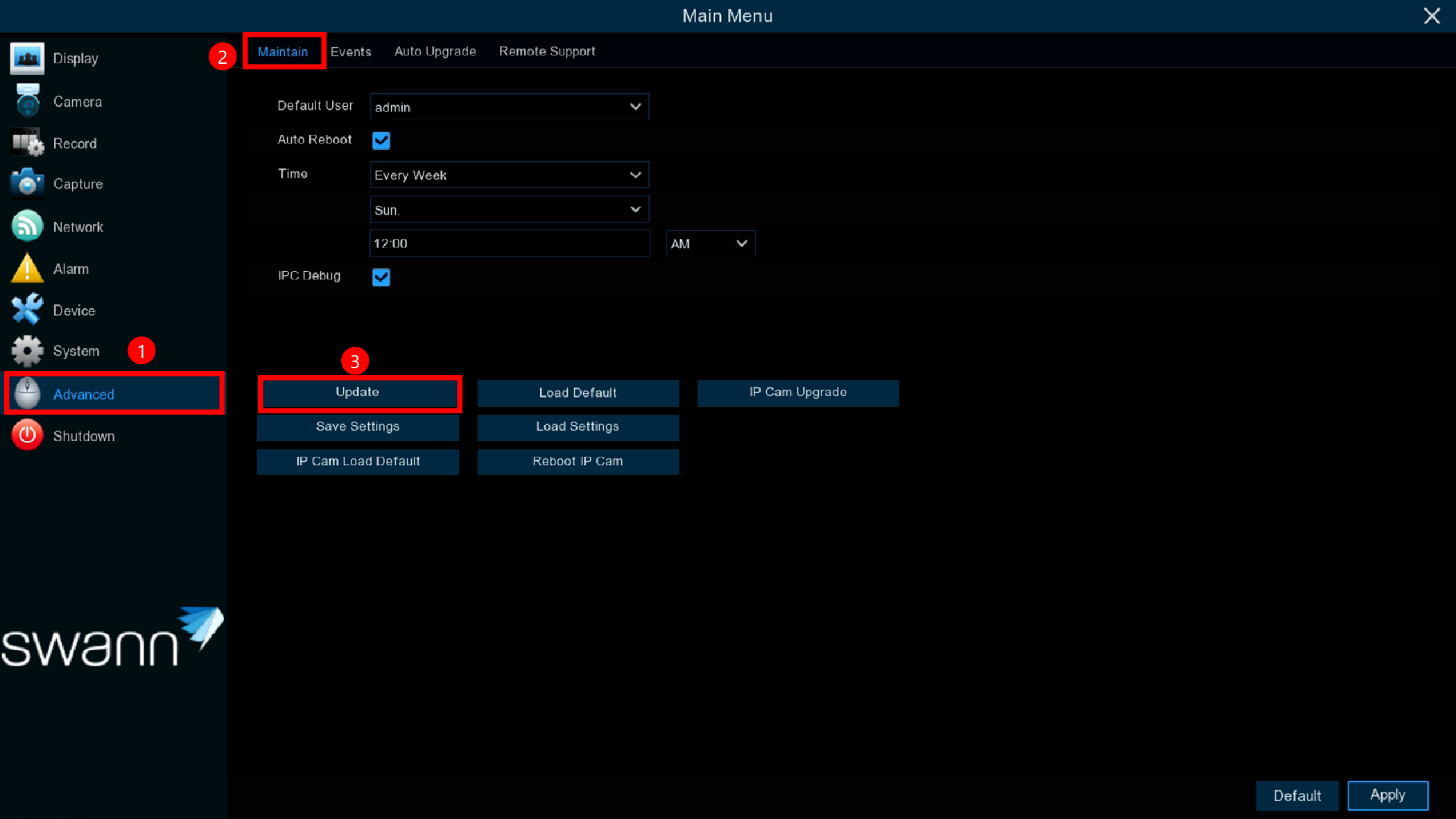Click the bottom-bar Default button

coord(1297,795)
